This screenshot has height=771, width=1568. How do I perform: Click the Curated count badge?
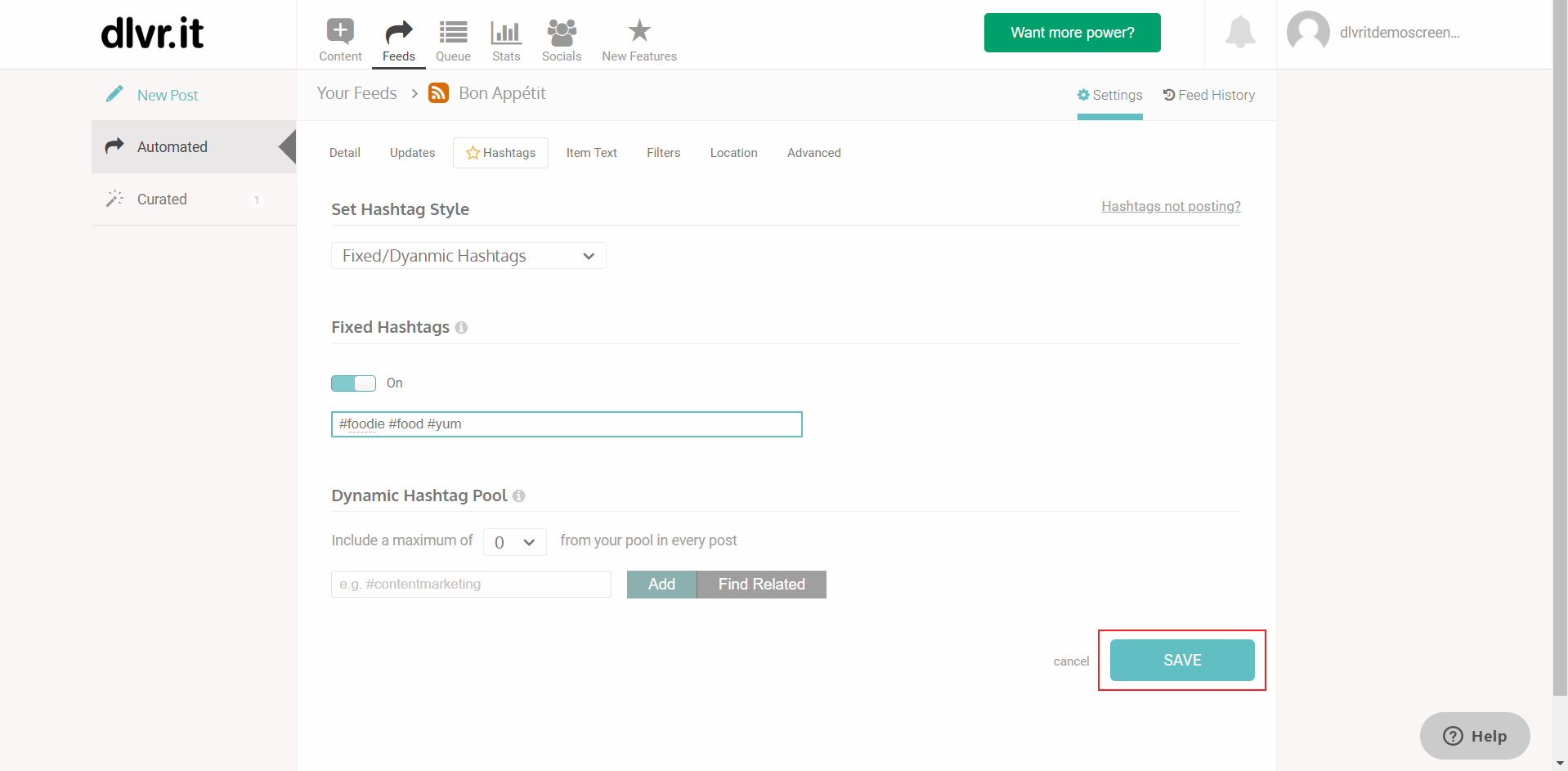click(257, 199)
